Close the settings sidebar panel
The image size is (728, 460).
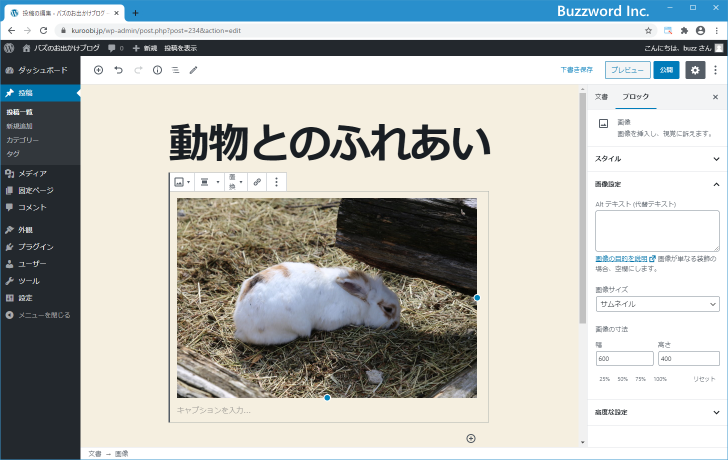pyautogui.click(x=715, y=97)
